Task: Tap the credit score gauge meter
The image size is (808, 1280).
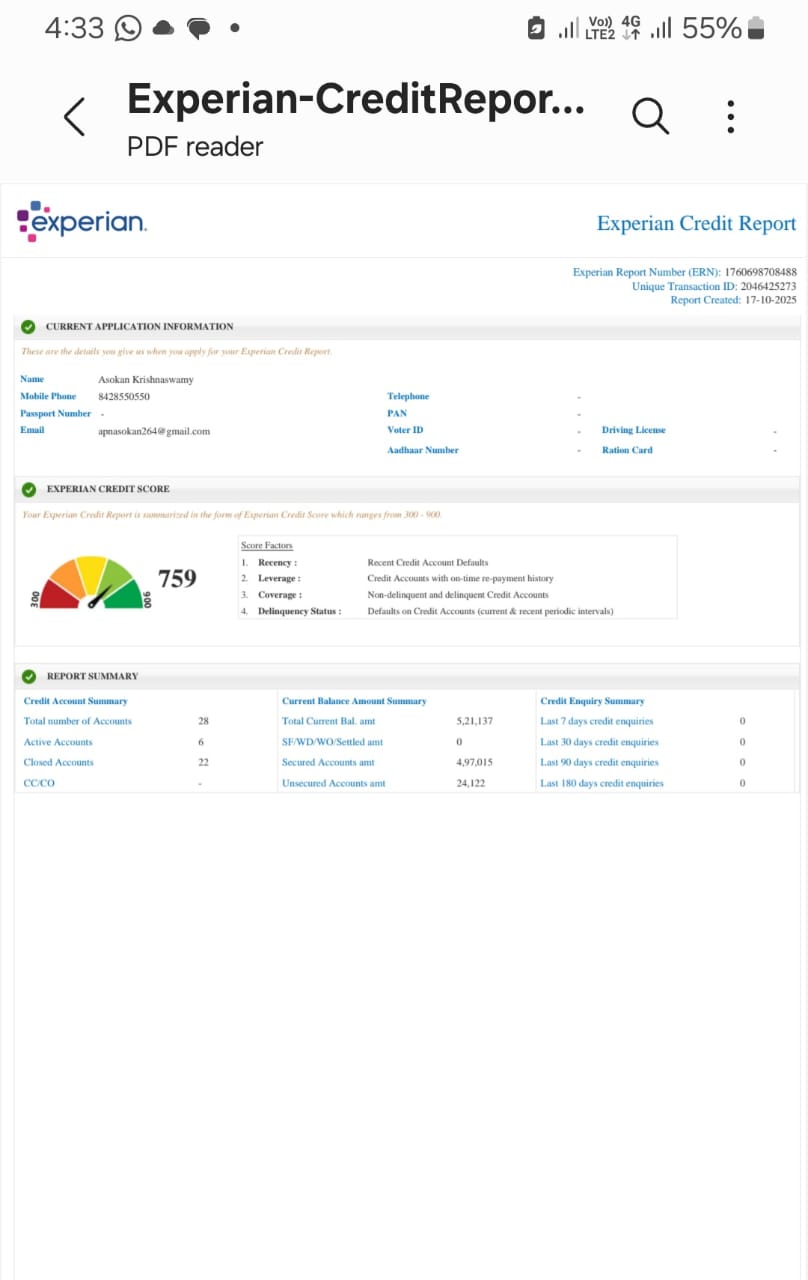Action: point(91,583)
